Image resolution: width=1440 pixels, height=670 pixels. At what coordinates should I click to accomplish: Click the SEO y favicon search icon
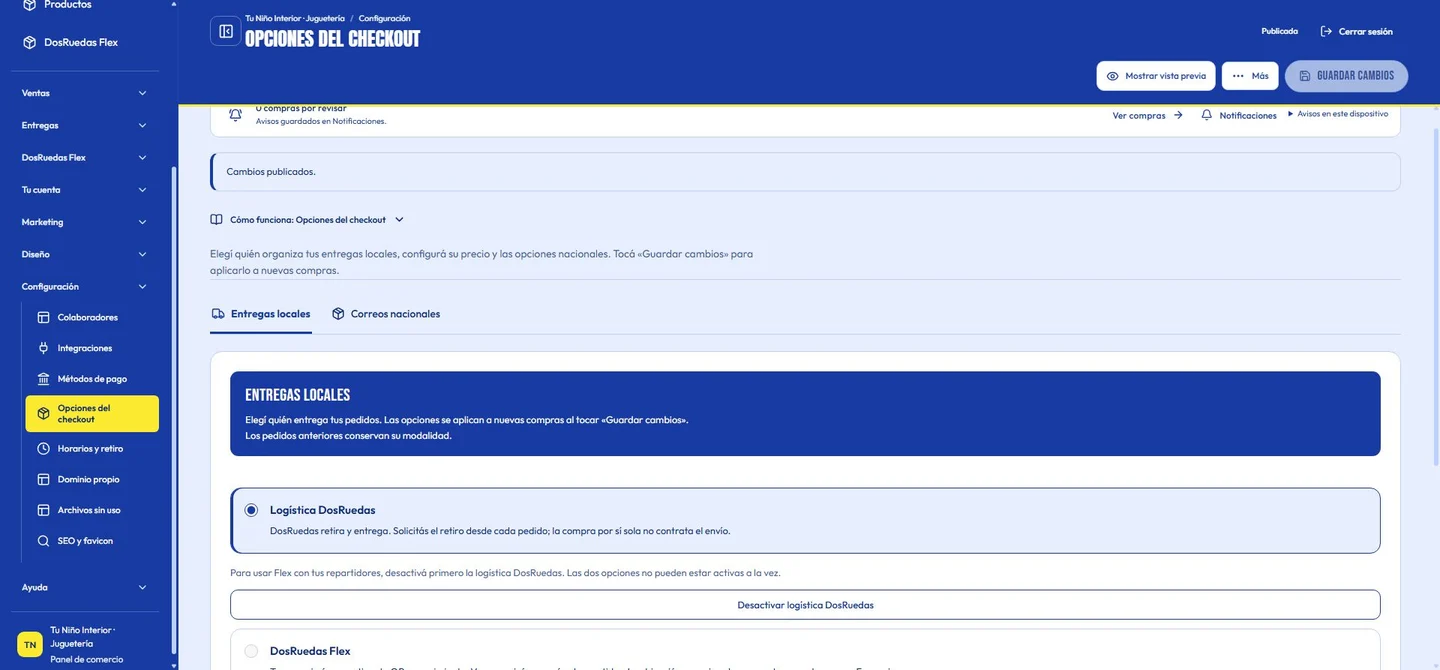click(43, 541)
